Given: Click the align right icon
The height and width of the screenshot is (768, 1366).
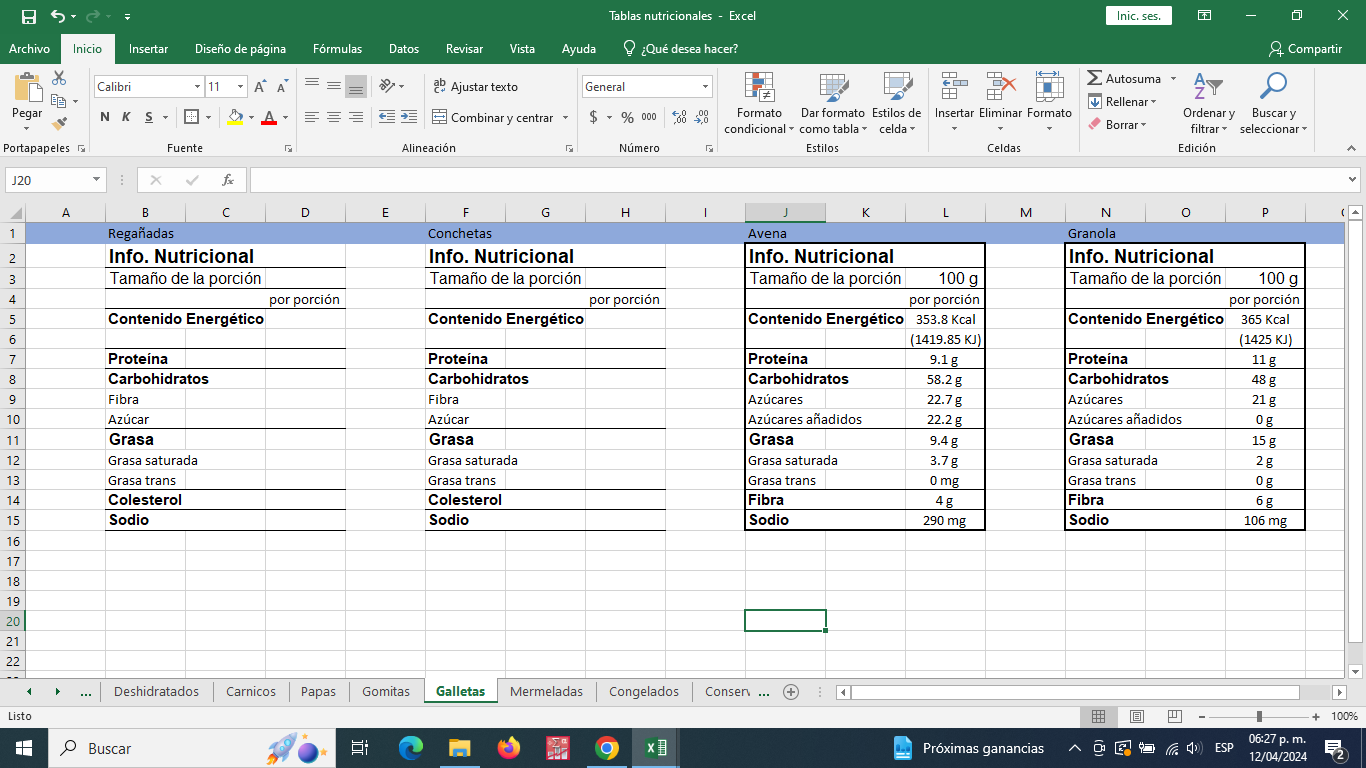Looking at the screenshot, I should (x=356, y=117).
